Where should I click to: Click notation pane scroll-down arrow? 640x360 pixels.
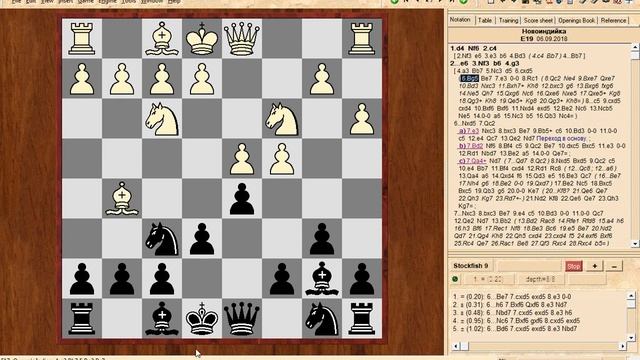tap(635, 244)
